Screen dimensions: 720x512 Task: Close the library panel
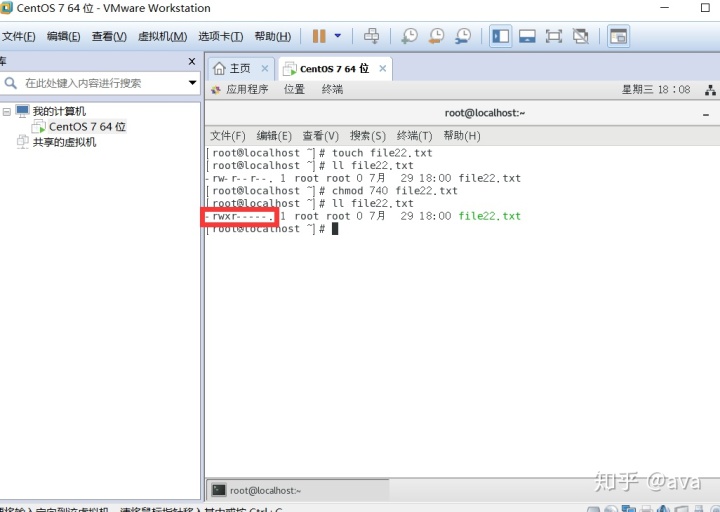(x=192, y=61)
